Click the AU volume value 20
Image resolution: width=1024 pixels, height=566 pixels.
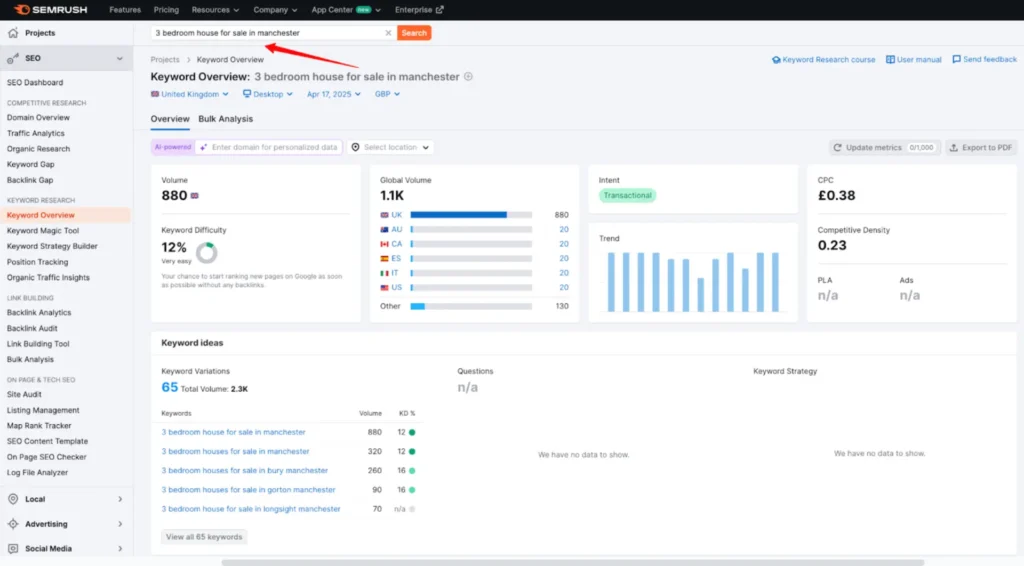click(x=564, y=230)
